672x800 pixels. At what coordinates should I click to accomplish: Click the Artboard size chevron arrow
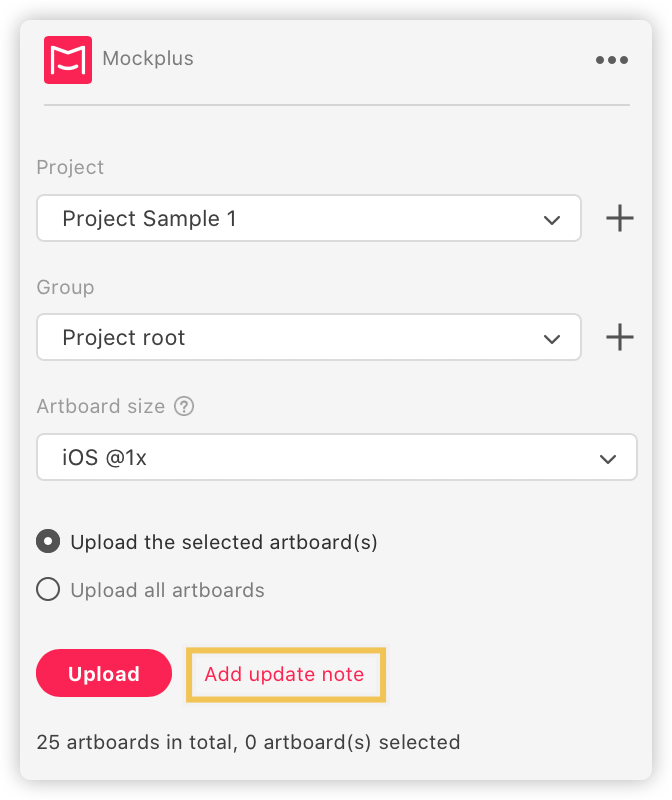click(x=608, y=459)
